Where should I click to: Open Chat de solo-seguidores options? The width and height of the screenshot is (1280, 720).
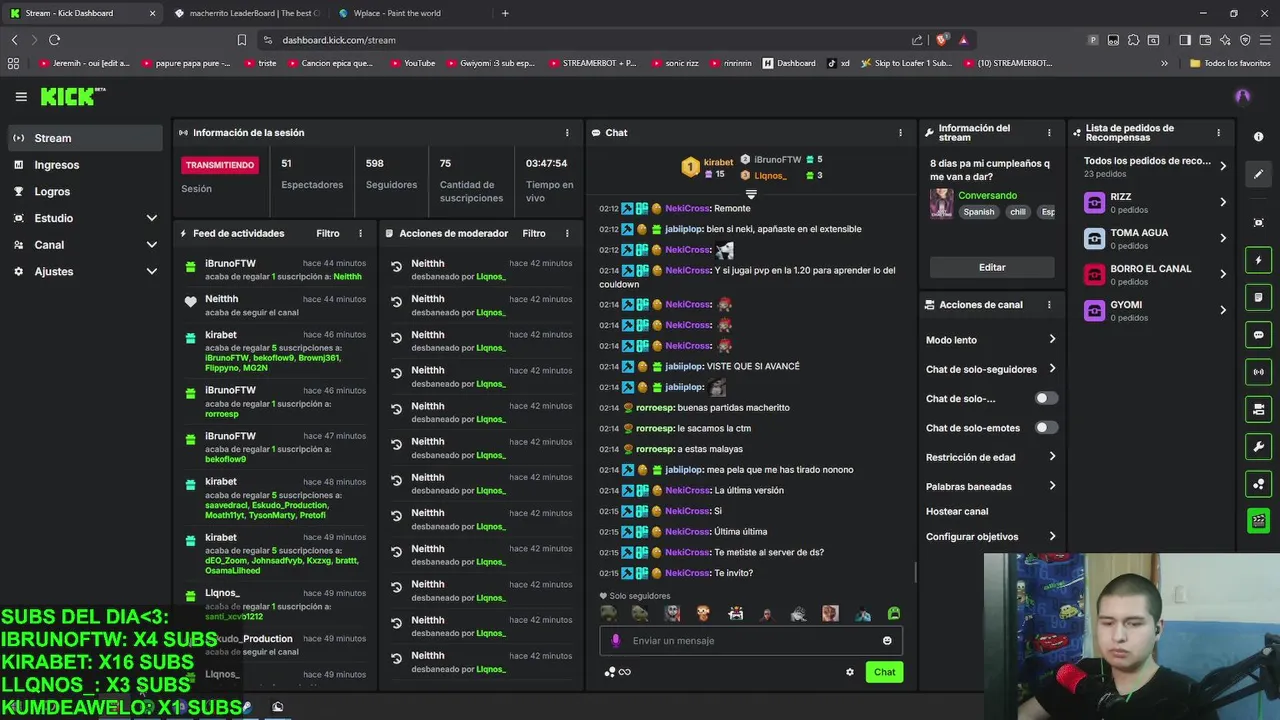click(x=991, y=369)
